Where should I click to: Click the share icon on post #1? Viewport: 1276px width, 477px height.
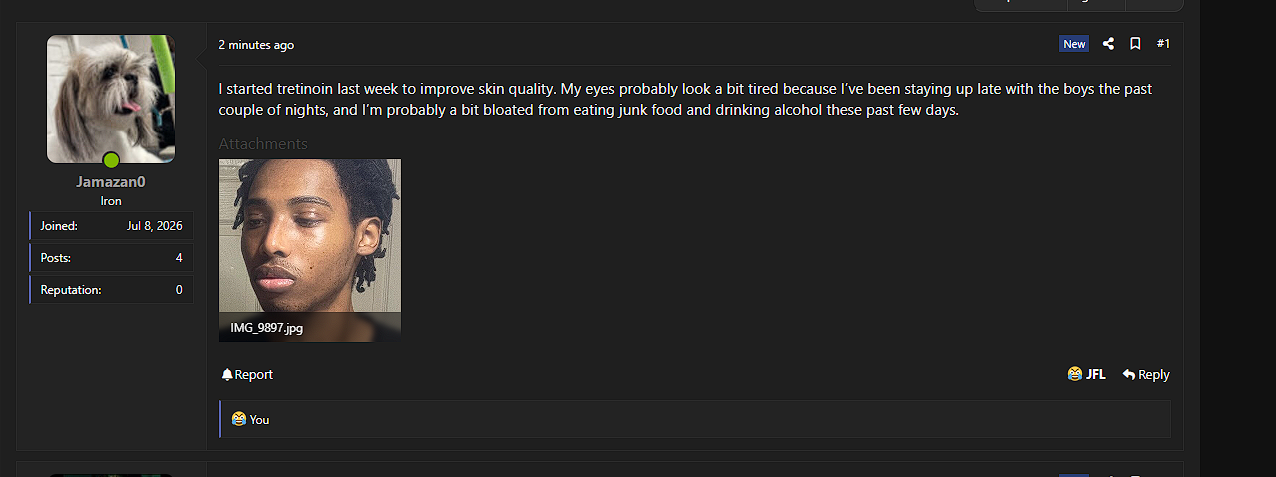tap(1108, 44)
